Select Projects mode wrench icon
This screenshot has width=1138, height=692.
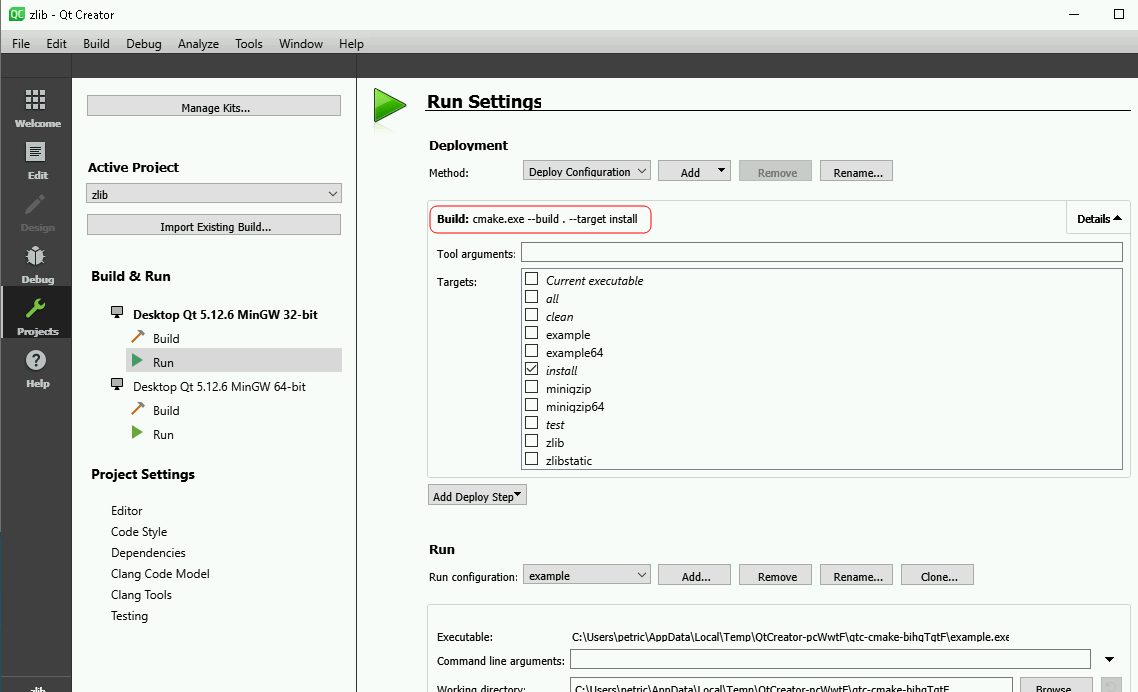[x=36, y=308]
